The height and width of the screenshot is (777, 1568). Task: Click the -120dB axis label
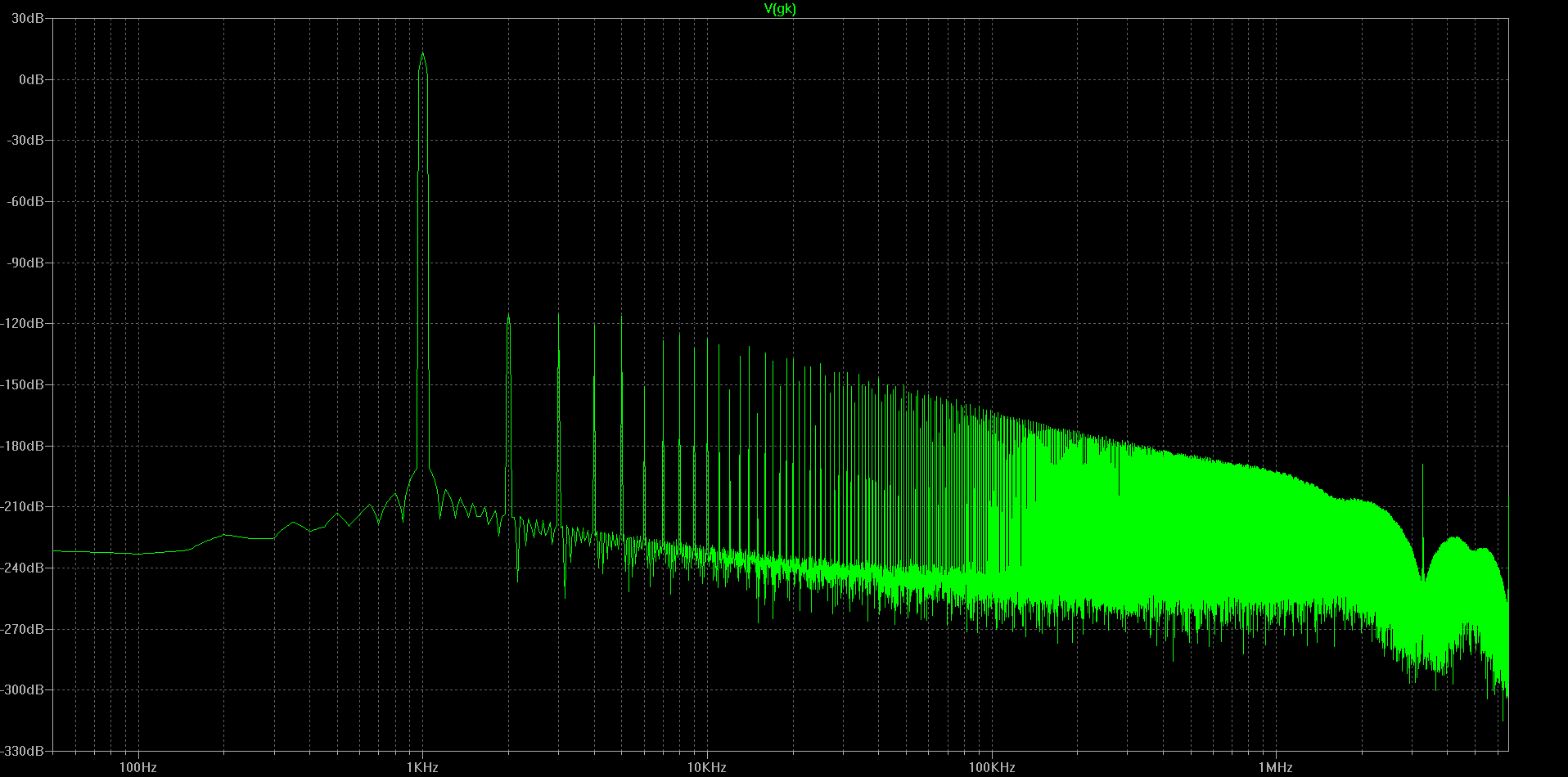[22, 323]
